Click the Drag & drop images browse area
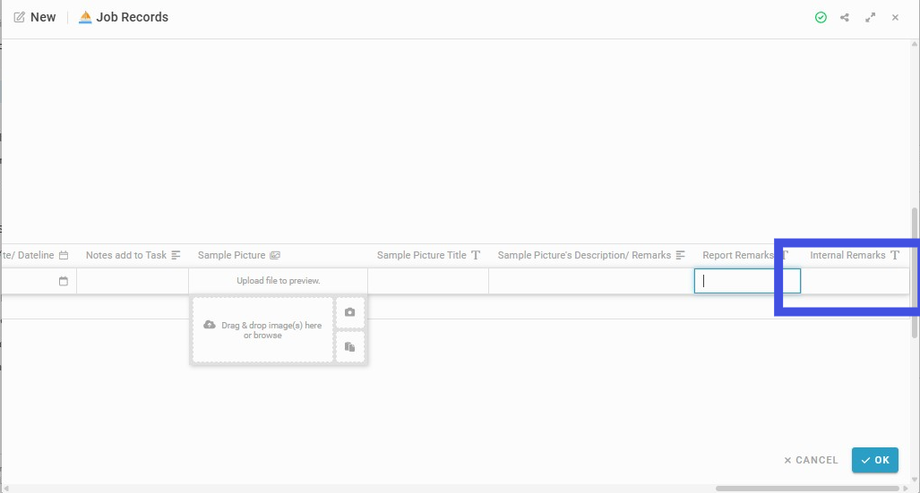This screenshot has width=920, height=493. click(x=263, y=330)
